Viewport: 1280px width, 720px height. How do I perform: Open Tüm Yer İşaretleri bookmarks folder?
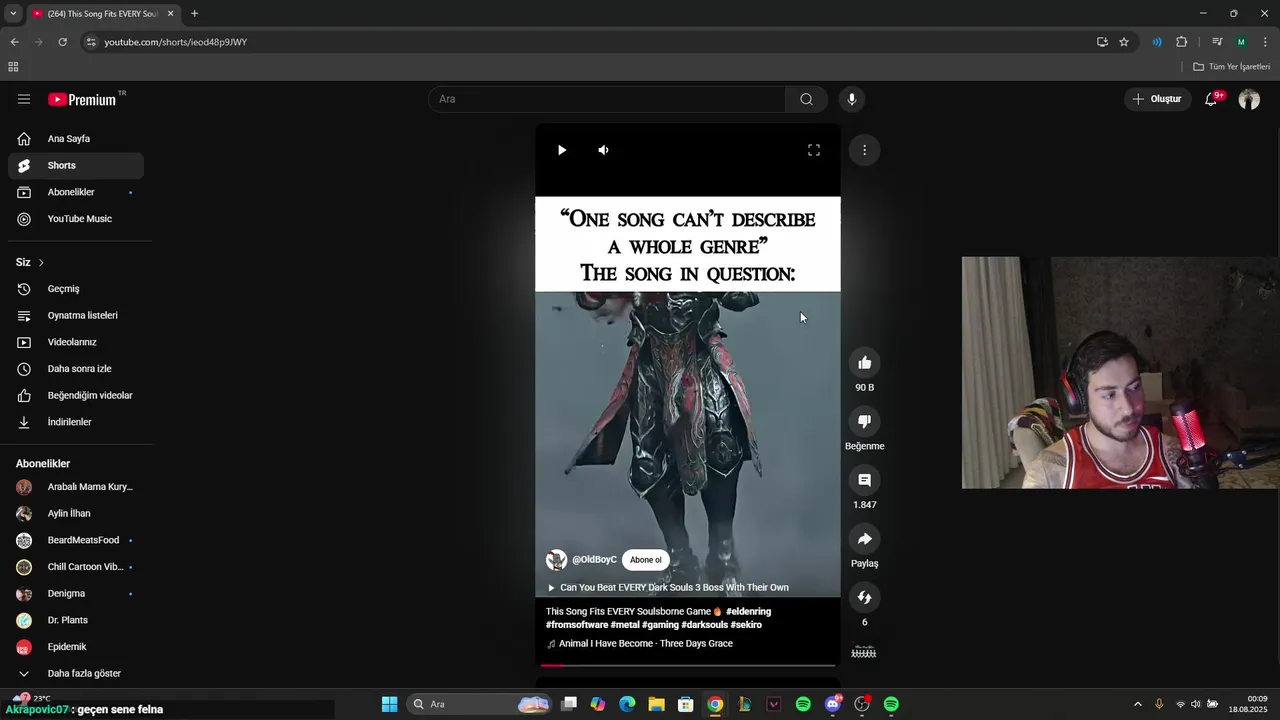pos(1231,67)
